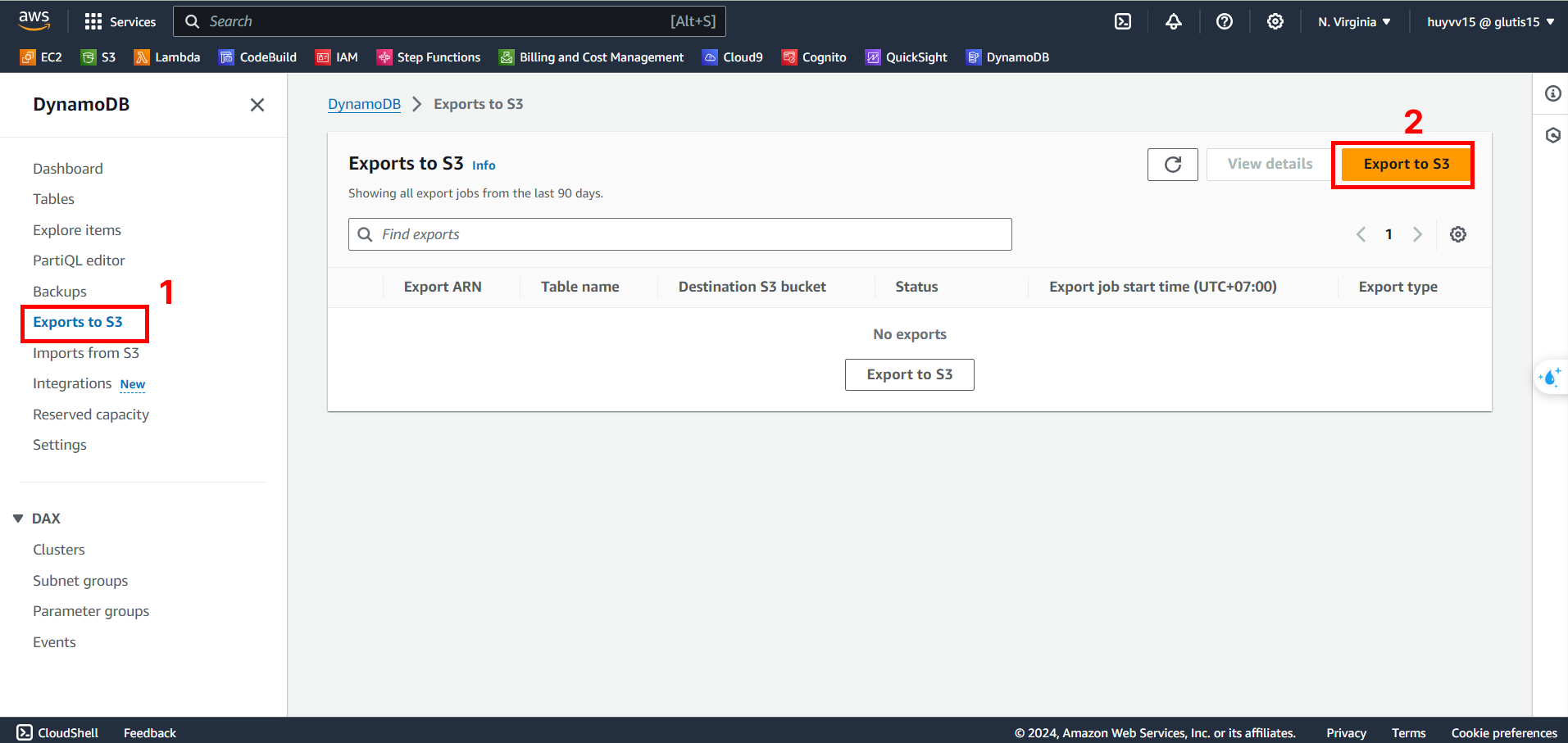Image resolution: width=1568 pixels, height=743 pixels.
Task: Open DynamoDB favorite shortcut in bar
Action: click(1007, 57)
